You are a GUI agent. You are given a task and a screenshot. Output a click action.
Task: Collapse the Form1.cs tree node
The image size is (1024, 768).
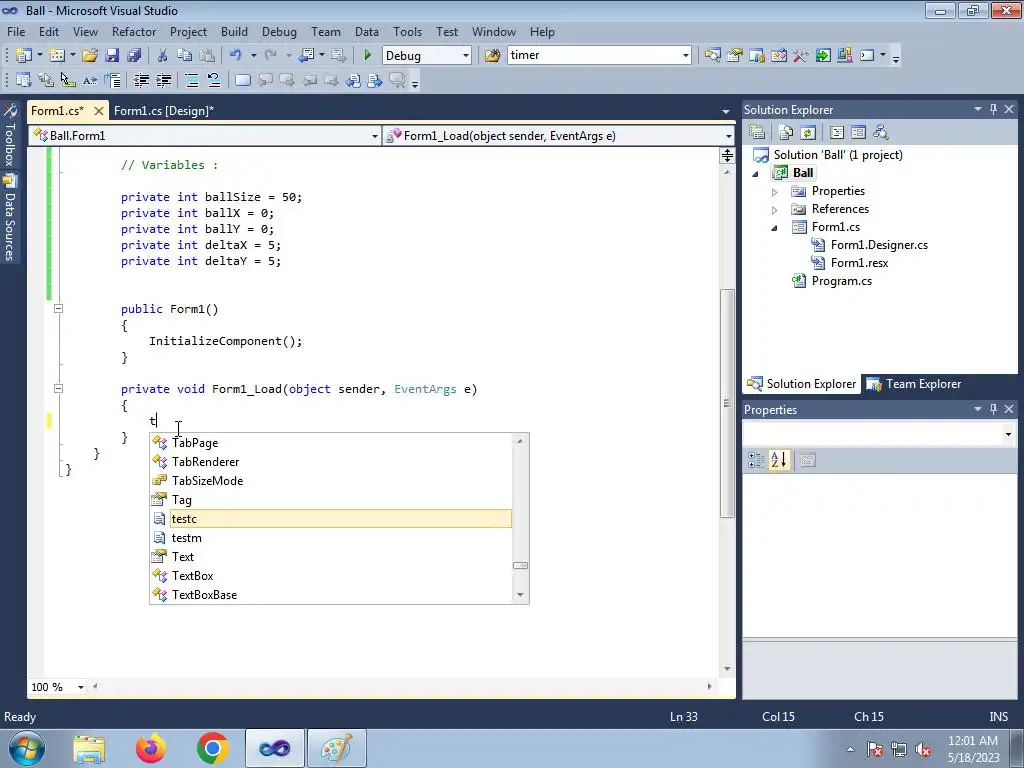[x=775, y=228]
